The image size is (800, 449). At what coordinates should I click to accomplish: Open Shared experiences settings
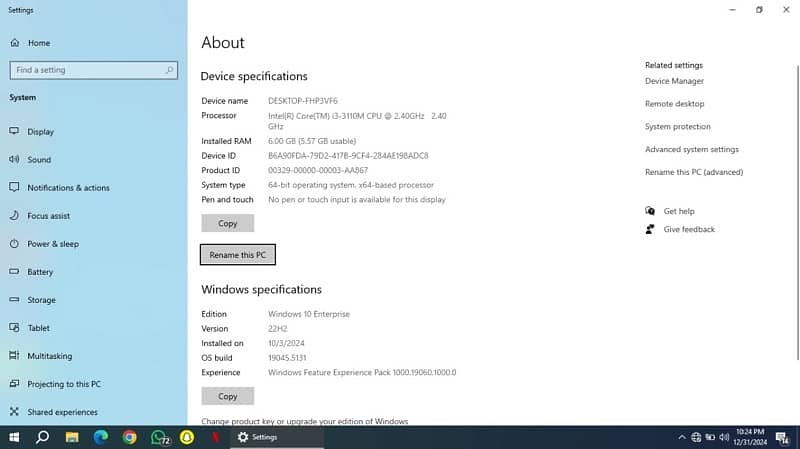[x=61, y=412]
